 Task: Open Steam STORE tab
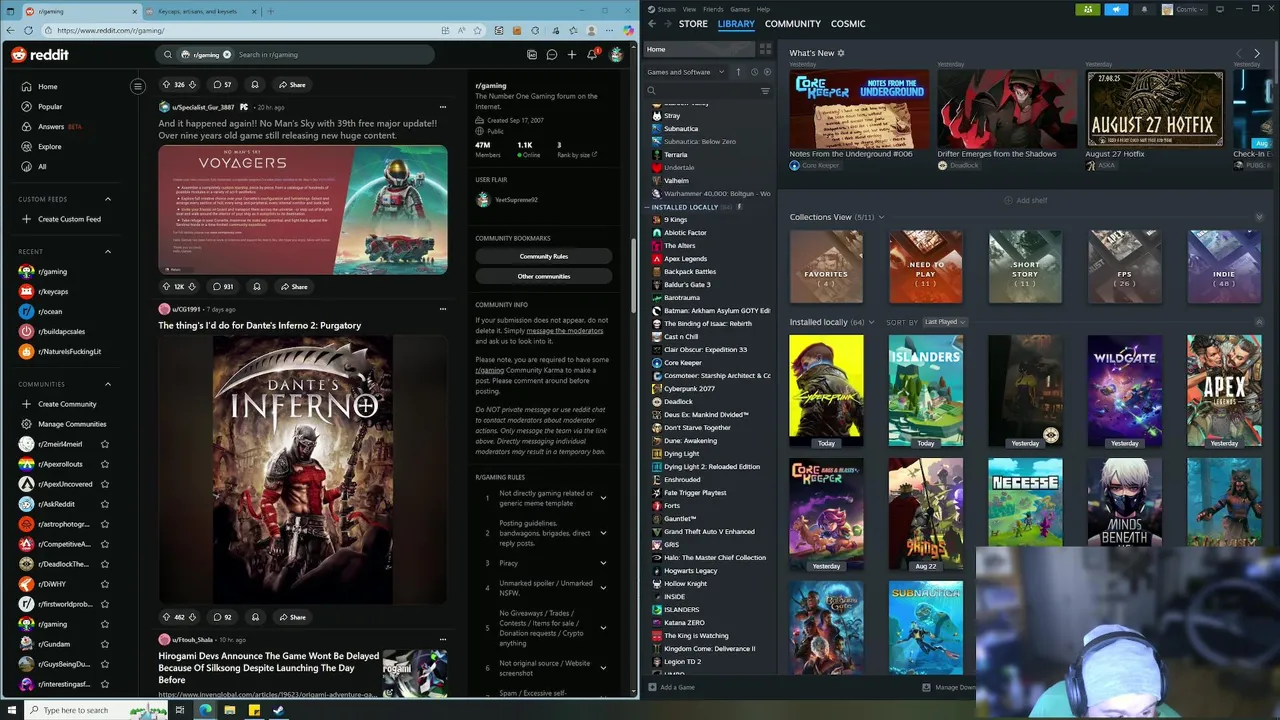693,24
